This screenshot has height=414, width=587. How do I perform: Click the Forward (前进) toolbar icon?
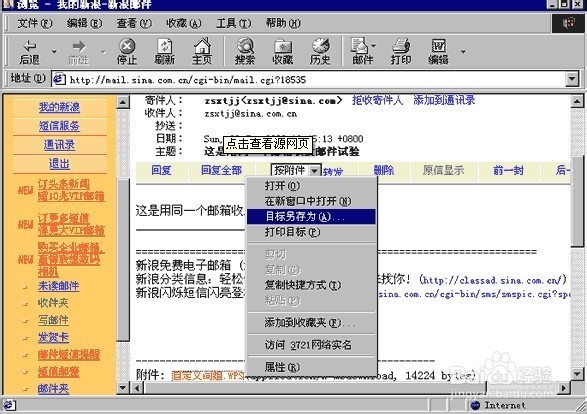tap(79, 51)
